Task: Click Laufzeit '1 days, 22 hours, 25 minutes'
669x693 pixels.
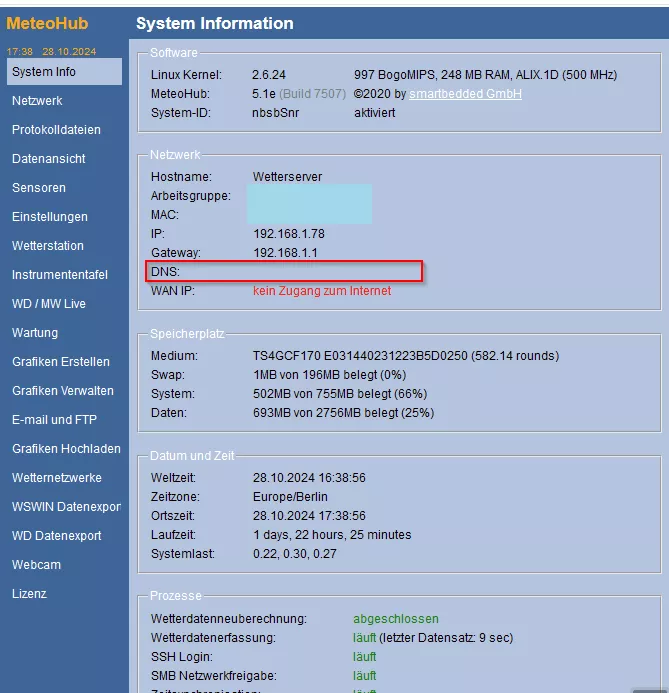Action: coord(332,535)
